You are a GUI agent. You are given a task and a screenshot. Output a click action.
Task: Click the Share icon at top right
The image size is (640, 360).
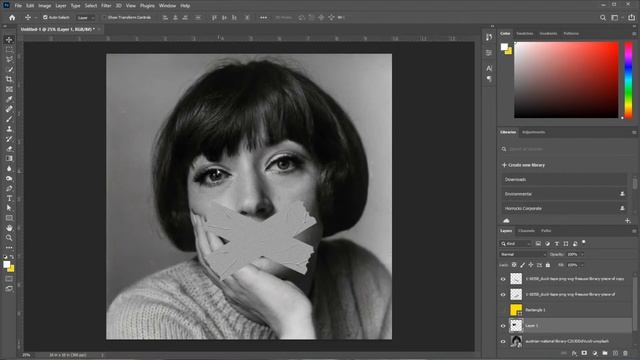631,18
